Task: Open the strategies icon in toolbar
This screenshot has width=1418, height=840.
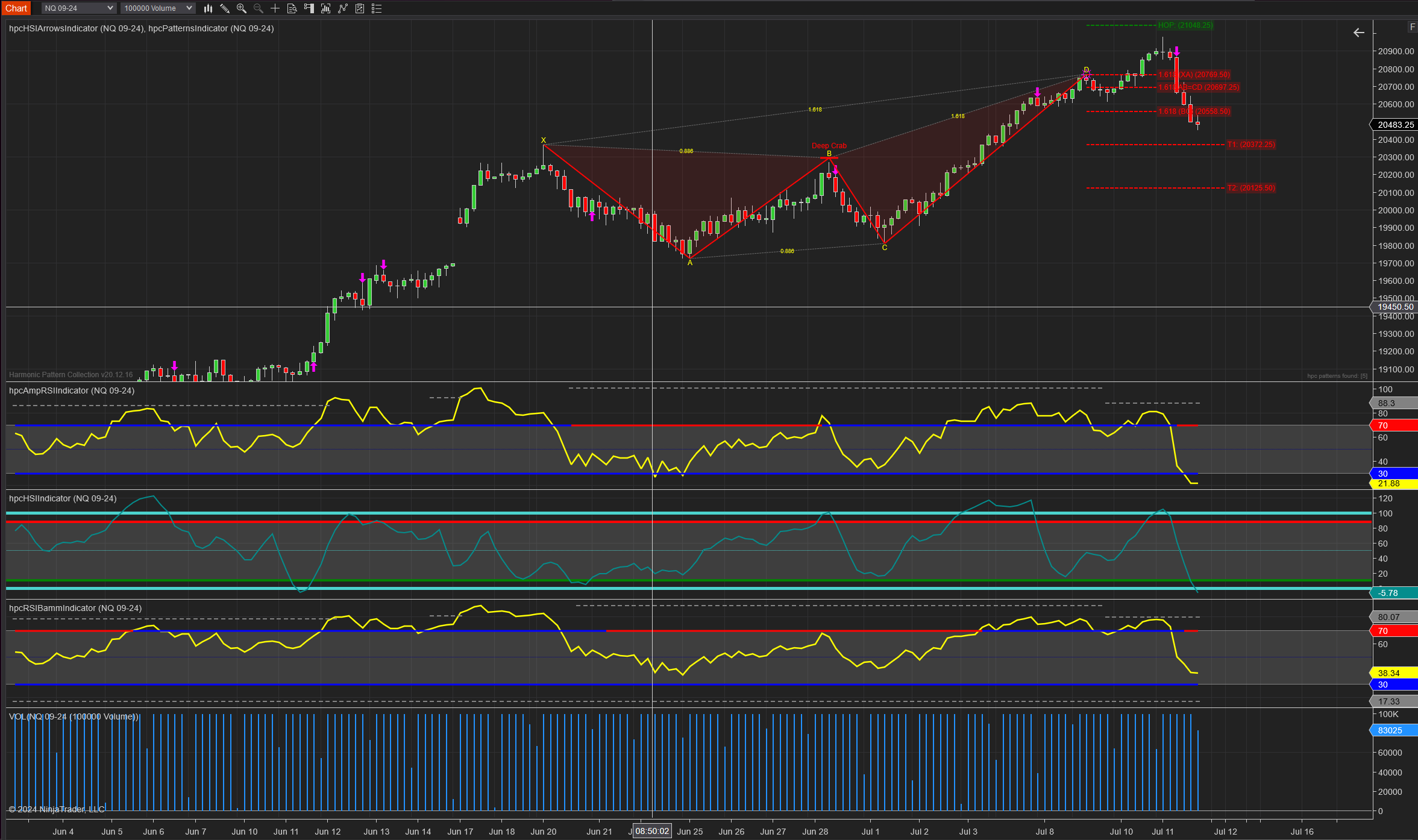Action: click(343, 8)
